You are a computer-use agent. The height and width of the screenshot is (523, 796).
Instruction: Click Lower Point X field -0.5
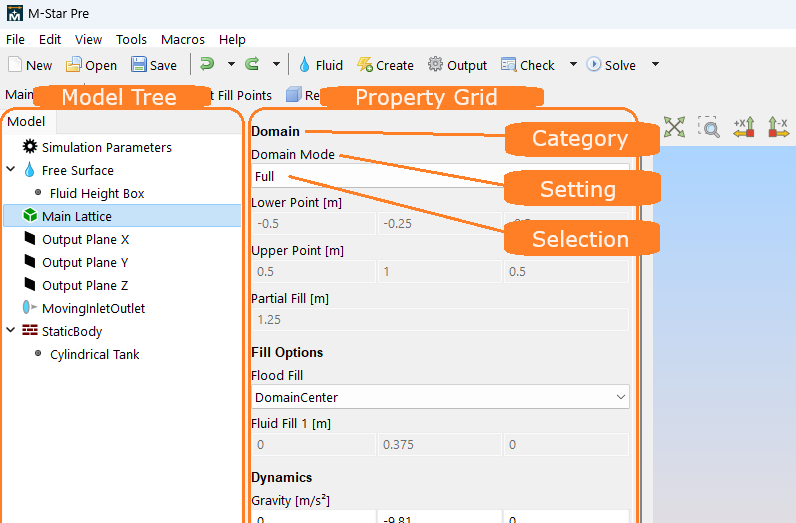[314, 223]
